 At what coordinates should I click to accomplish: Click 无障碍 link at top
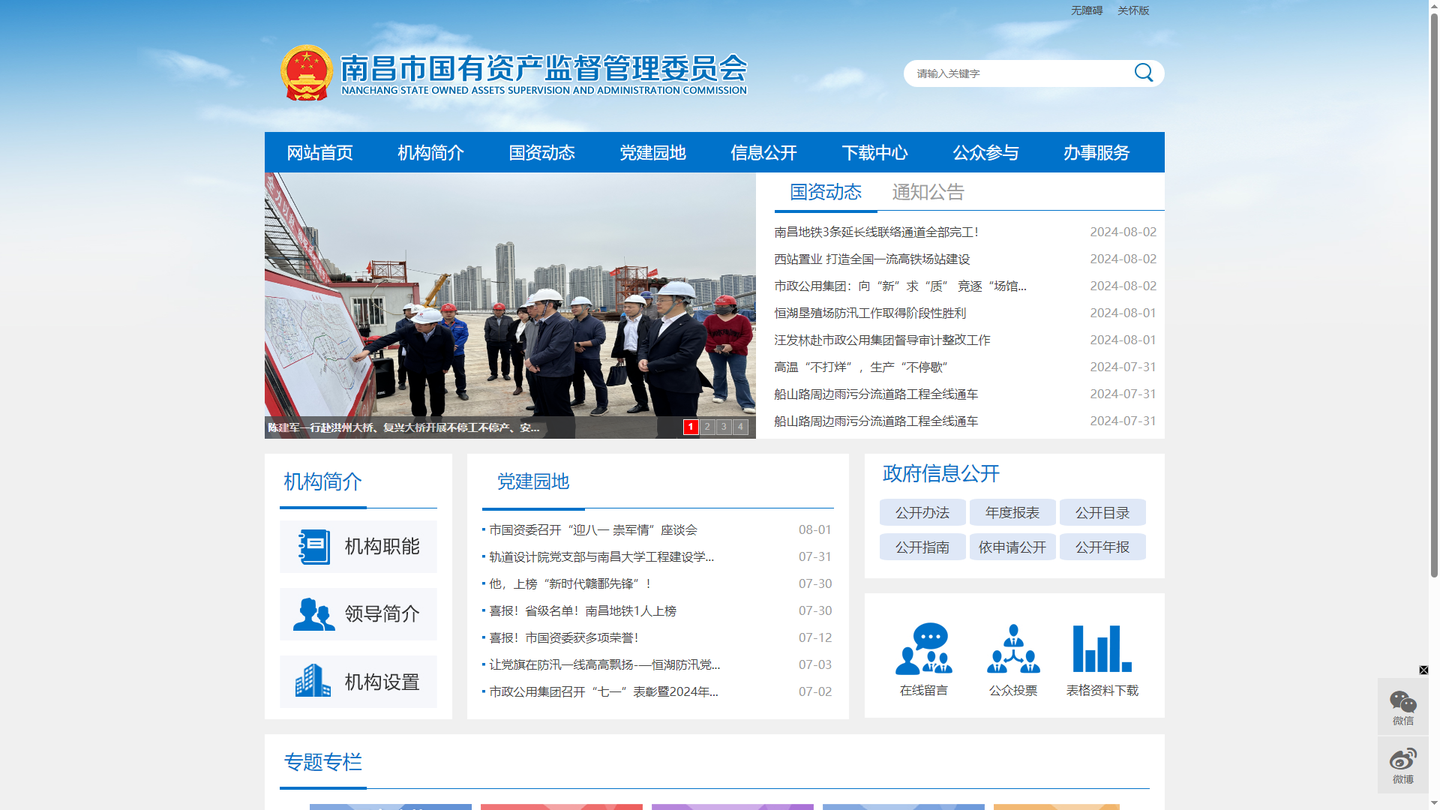[x=1087, y=10]
